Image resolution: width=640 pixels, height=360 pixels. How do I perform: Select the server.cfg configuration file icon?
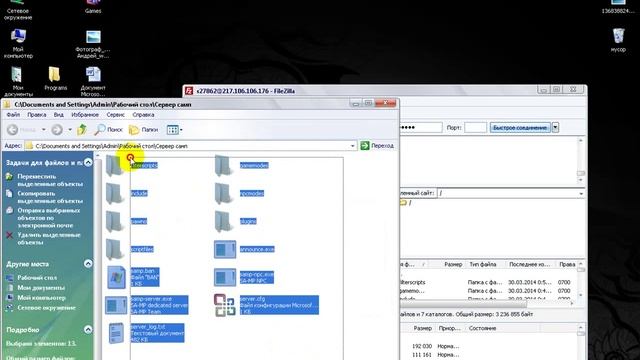click(x=224, y=305)
